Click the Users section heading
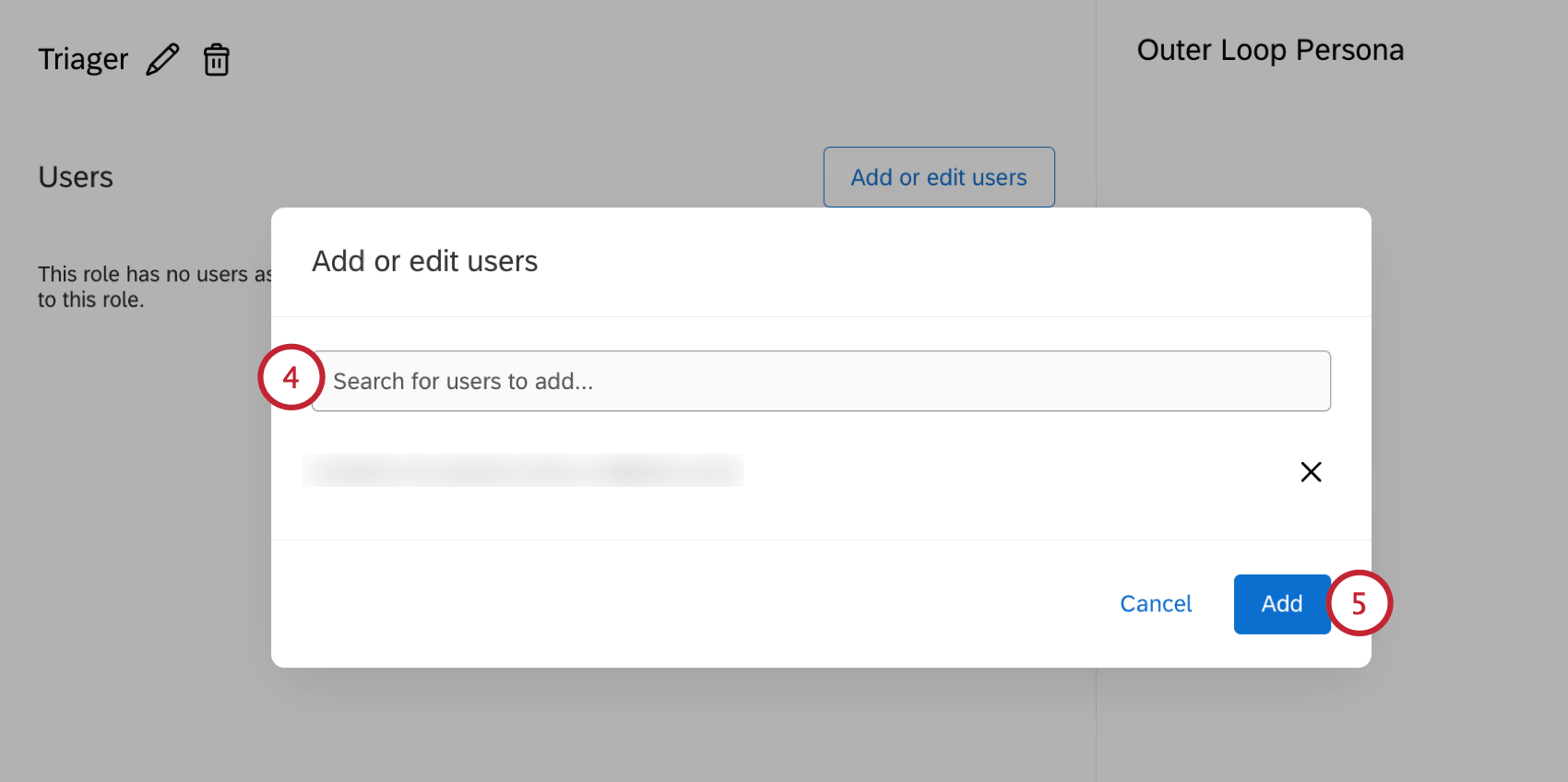The height and width of the screenshot is (782, 1568). 76,177
